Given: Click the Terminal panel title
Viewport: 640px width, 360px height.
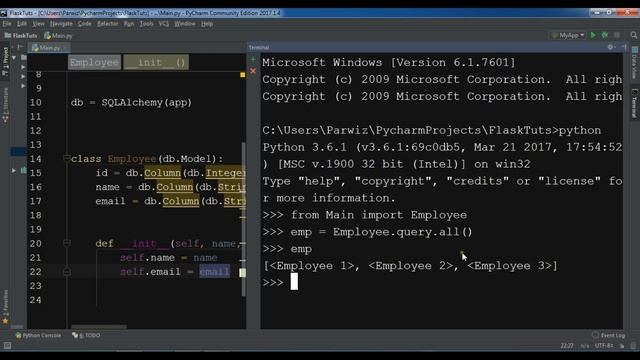Looking at the screenshot, I should coord(259,47).
